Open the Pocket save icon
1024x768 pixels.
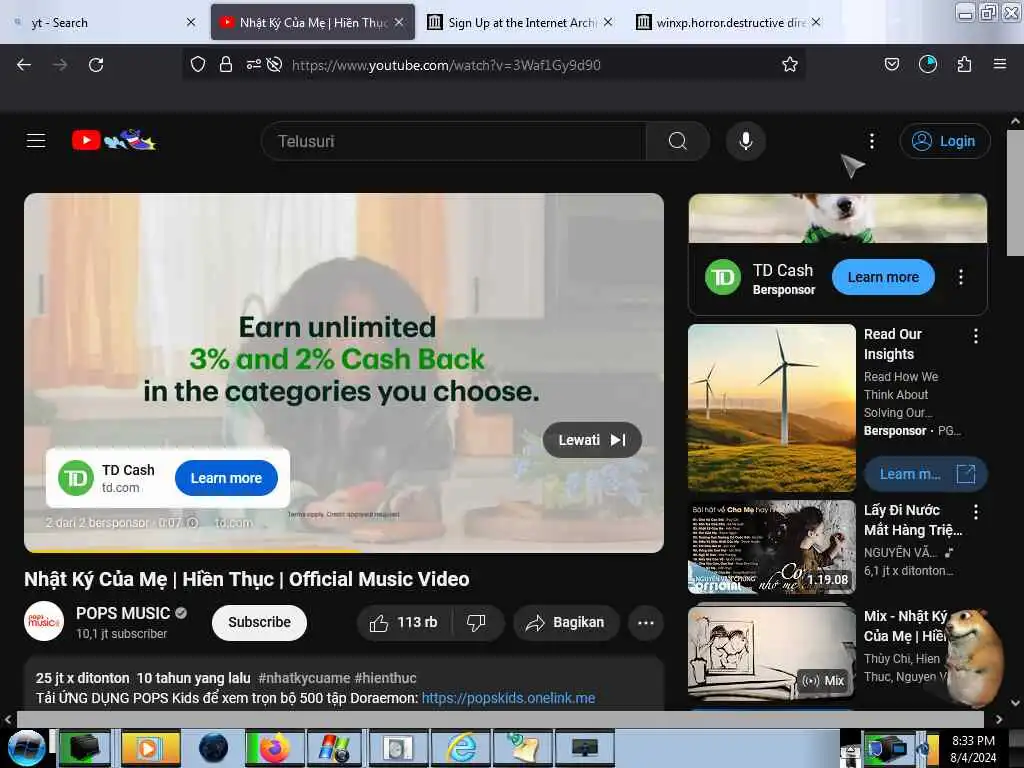(891, 64)
